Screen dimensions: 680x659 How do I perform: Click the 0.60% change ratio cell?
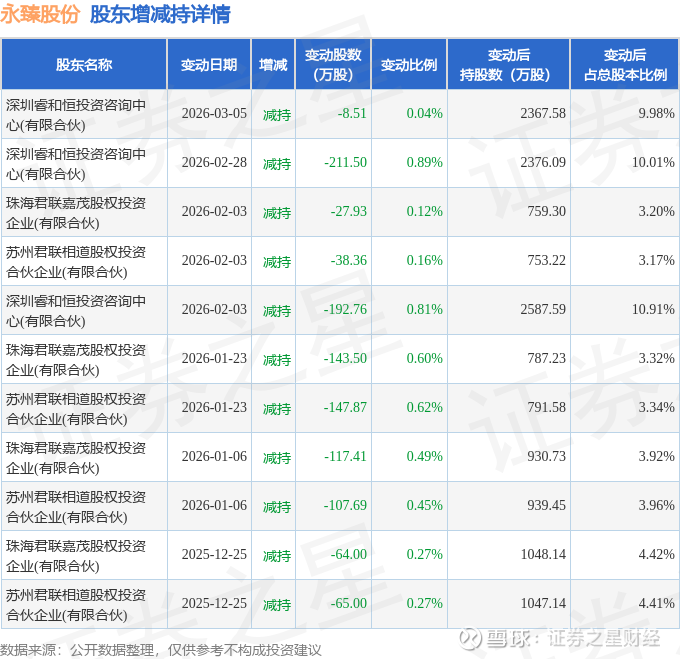click(x=425, y=358)
